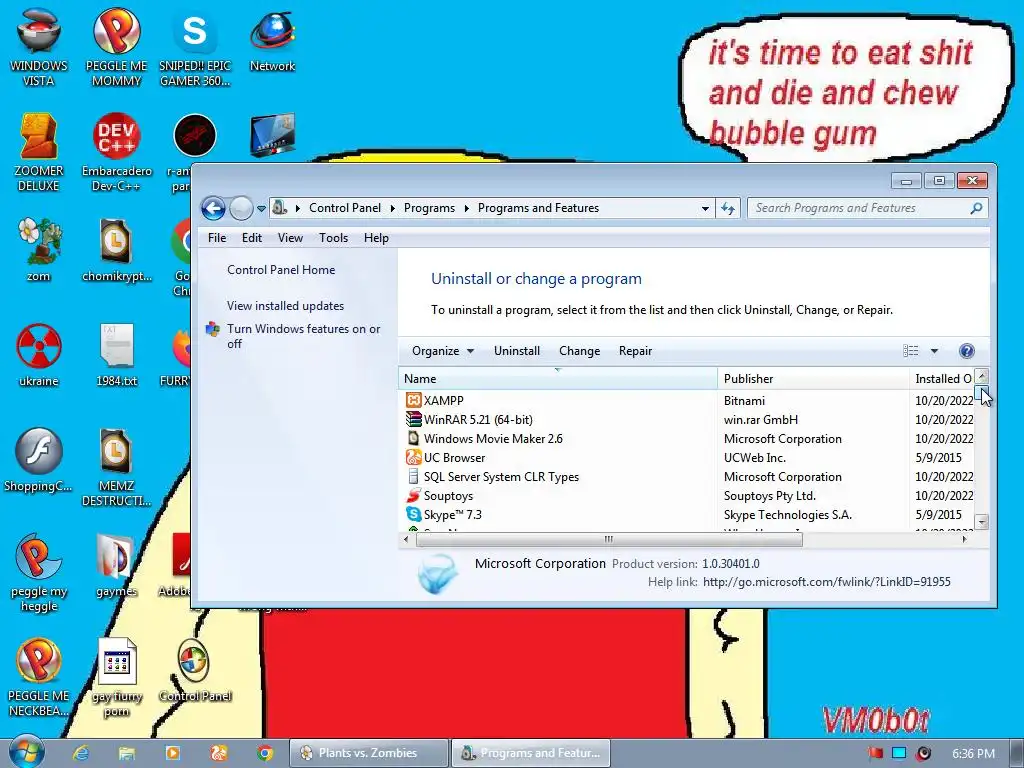Viewport: 1024px width, 768px height.
Task: Click the WinRAR program icon in list
Action: [x=413, y=419]
